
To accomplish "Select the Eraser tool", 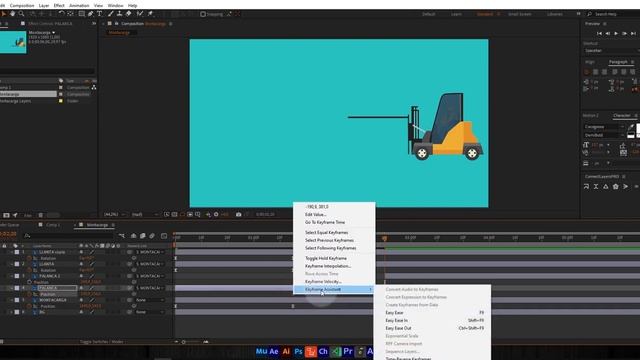I will click(129, 14).
